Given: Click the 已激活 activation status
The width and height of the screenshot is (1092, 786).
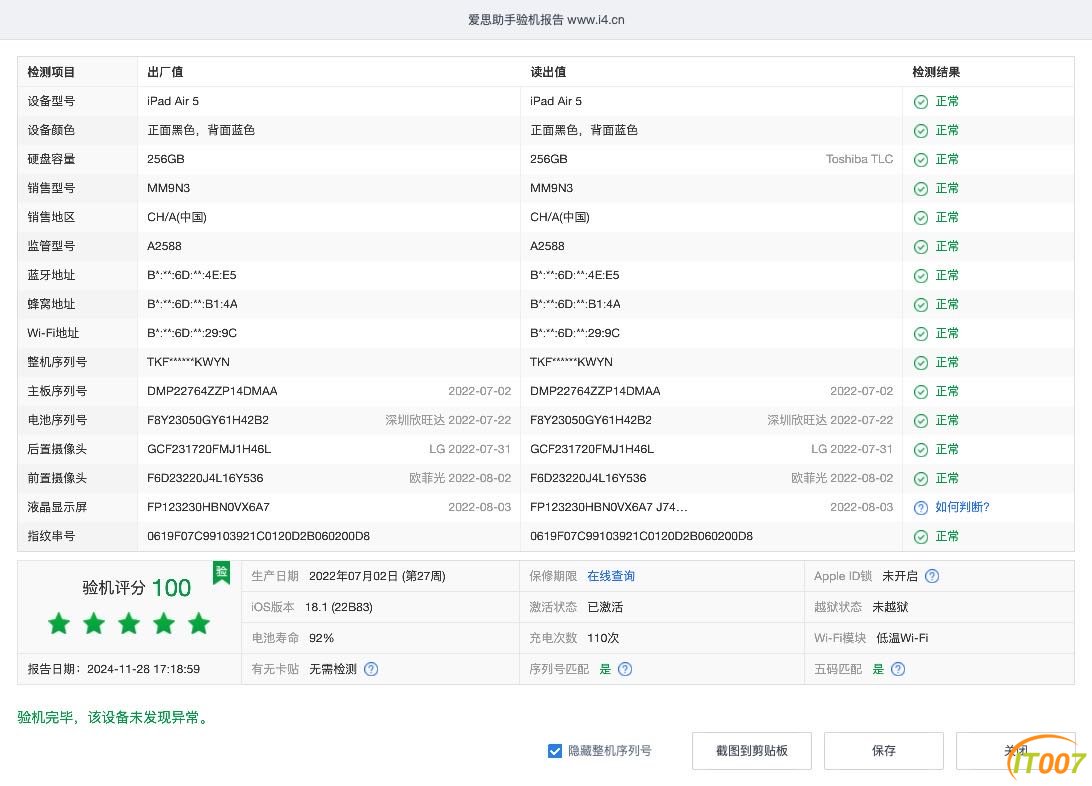Looking at the screenshot, I should 605,607.
